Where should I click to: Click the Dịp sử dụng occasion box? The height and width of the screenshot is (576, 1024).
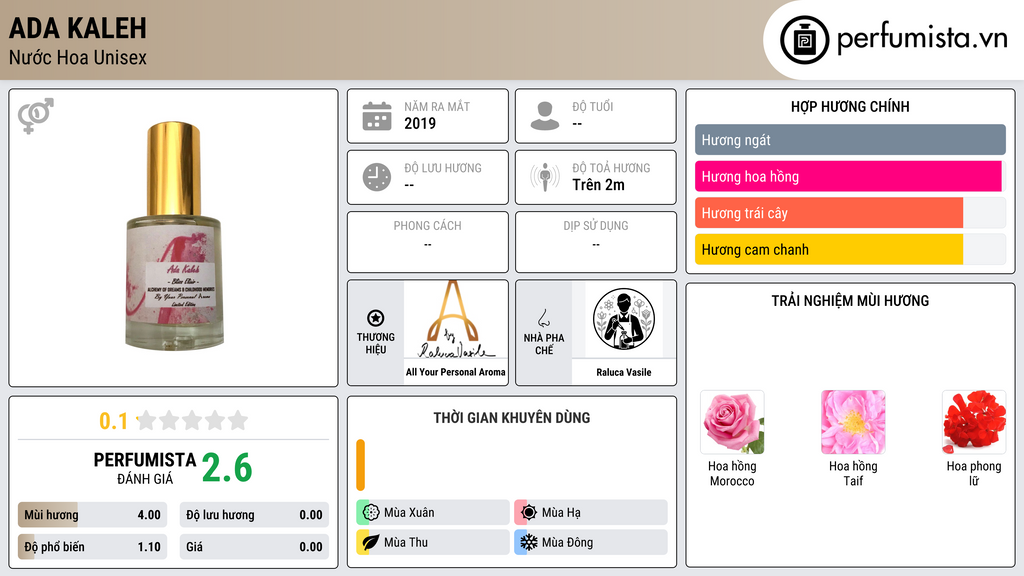(x=596, y=242)
